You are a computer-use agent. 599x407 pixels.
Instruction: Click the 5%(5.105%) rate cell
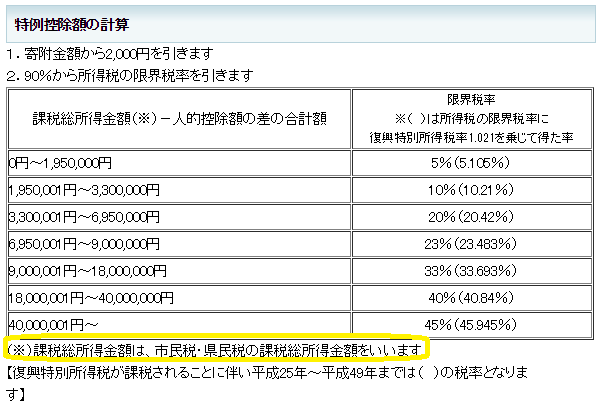click(472, 163)
